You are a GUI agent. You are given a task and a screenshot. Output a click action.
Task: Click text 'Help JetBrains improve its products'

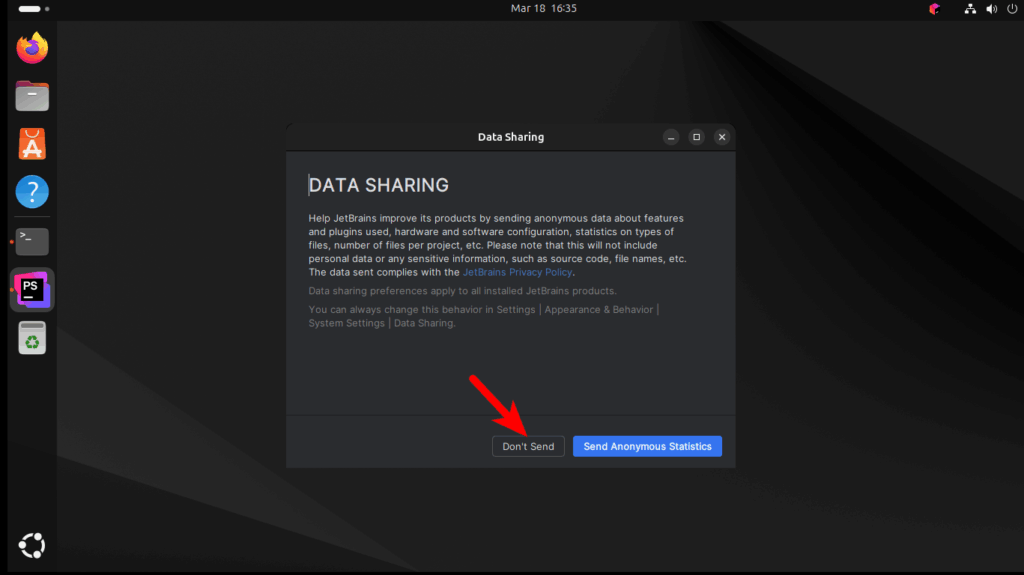392,218
